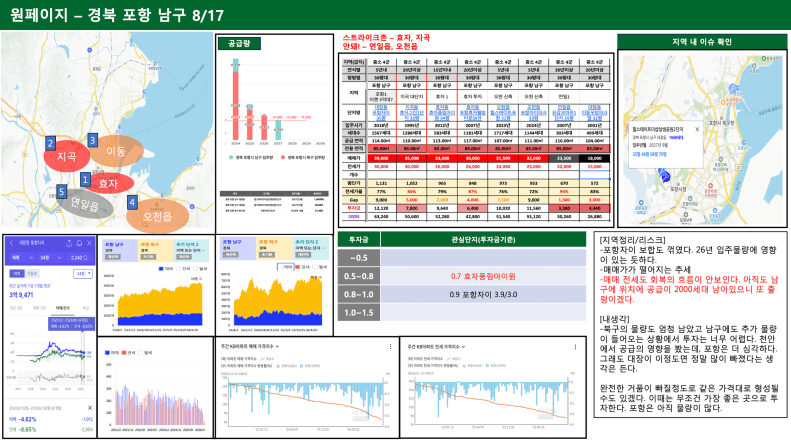Open the complex link in the 2024년 1144세대 column
The width and height of the screenshot is (791, 445).
coord(533,113)
